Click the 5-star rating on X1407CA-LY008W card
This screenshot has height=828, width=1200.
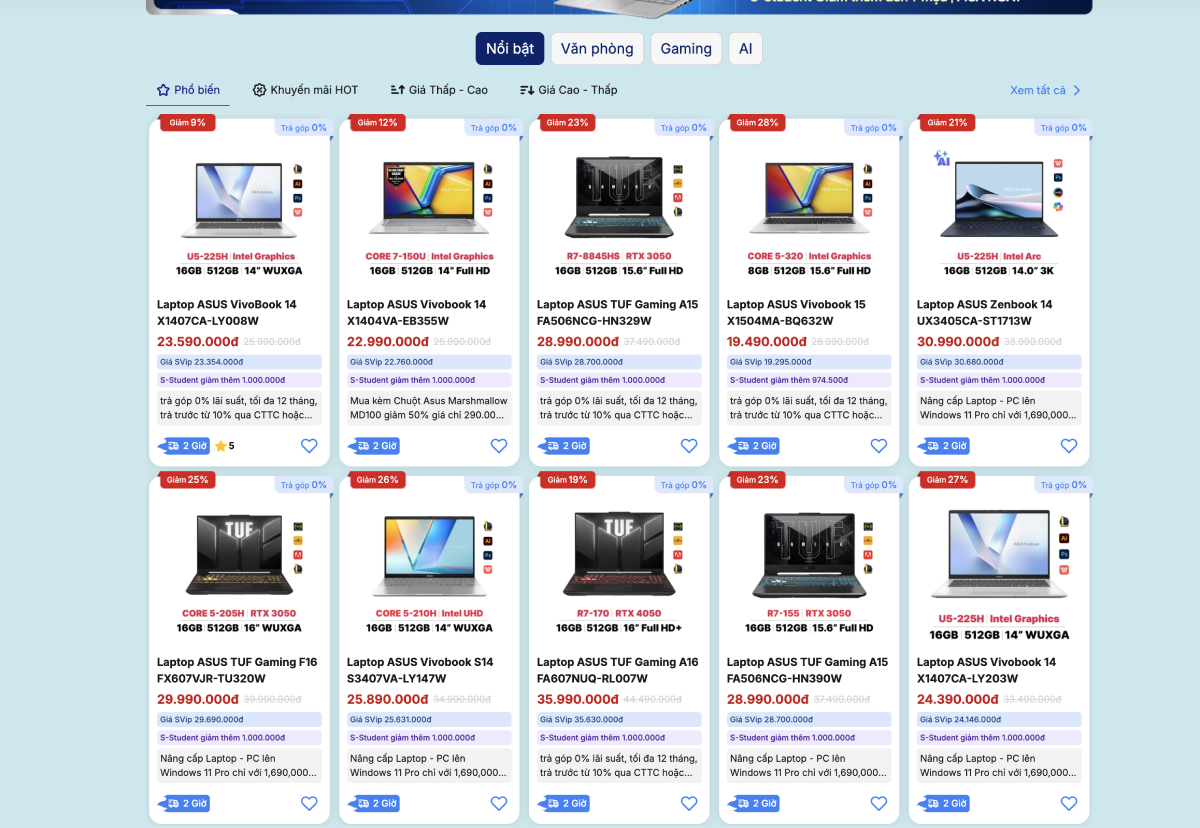pyautogui.click(x=225, y=446)
